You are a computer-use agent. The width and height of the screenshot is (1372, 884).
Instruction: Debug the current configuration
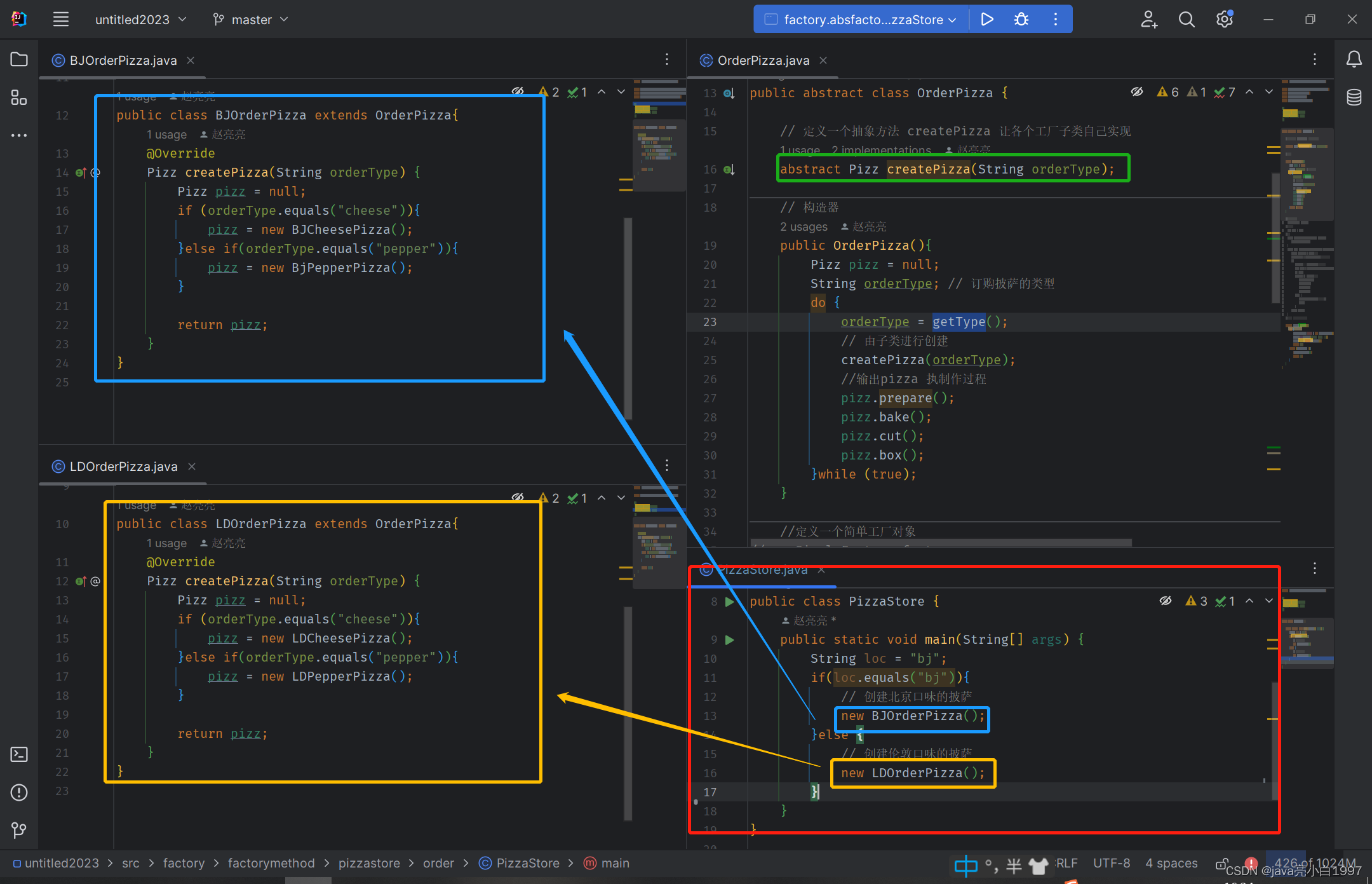pyautogui.click(x=1021, y=20)
